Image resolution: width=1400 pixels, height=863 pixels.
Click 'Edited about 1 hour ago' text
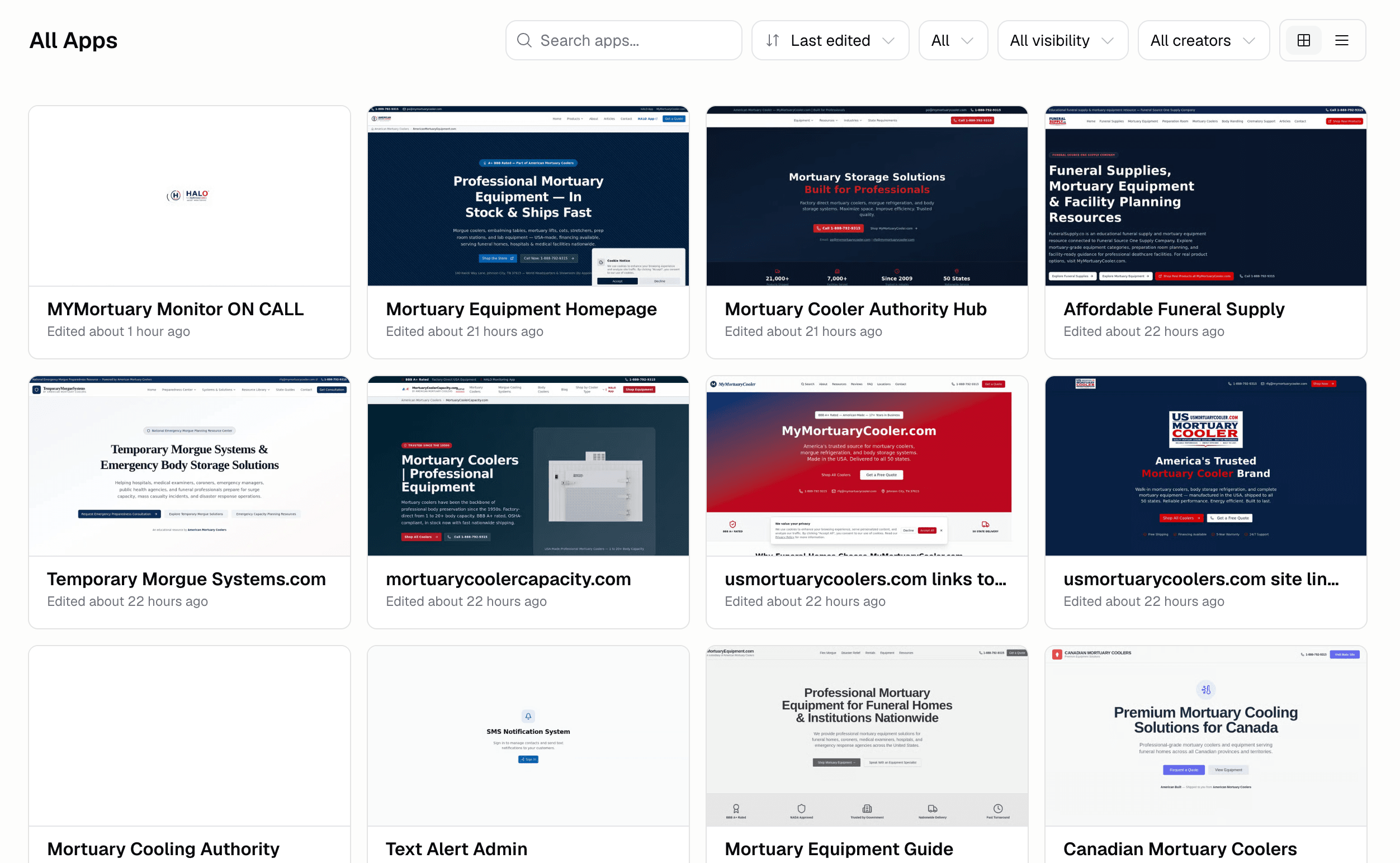point(119,331)
